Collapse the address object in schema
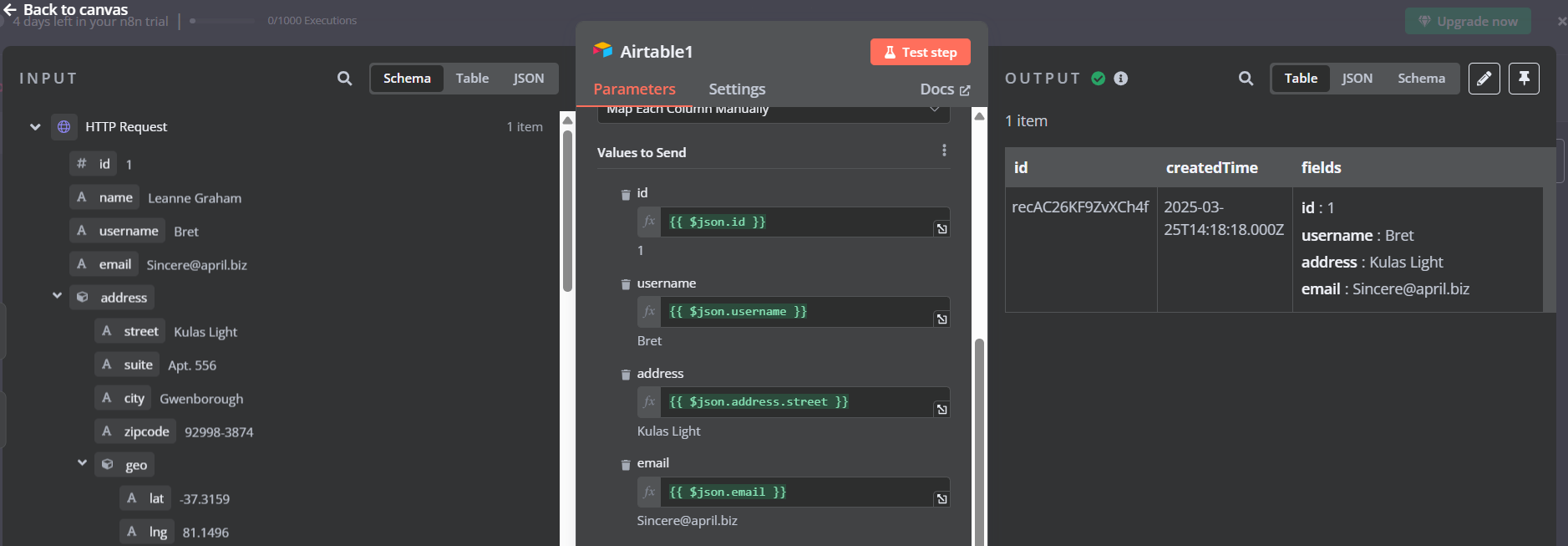 click(x=57, y=296)
